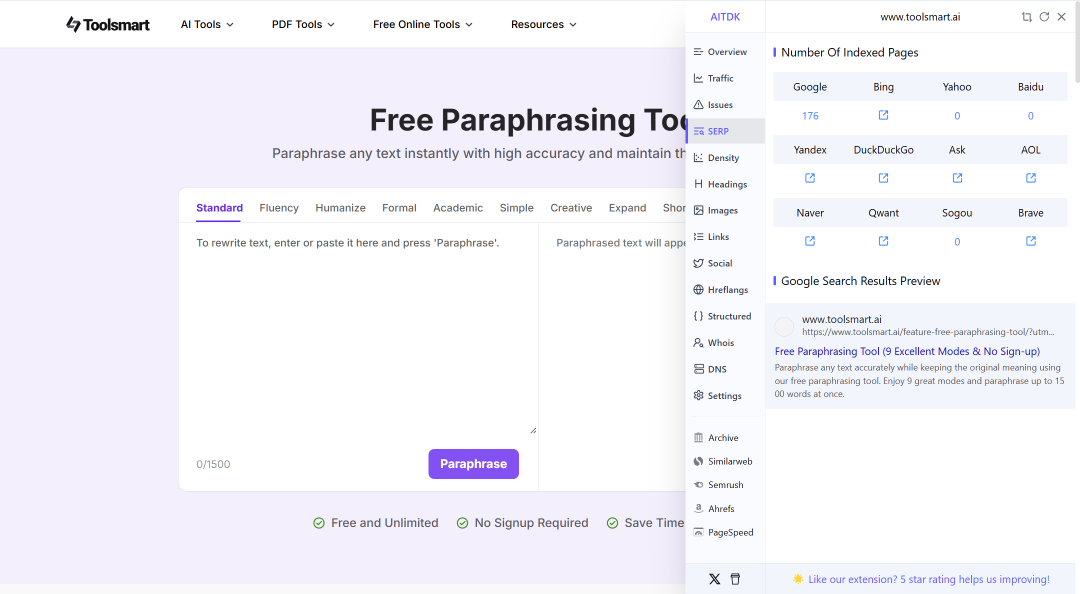Screen dimensions: 1080x594
Task: Click the Baidu indexed pages count 0
Action: [1030, 116]
